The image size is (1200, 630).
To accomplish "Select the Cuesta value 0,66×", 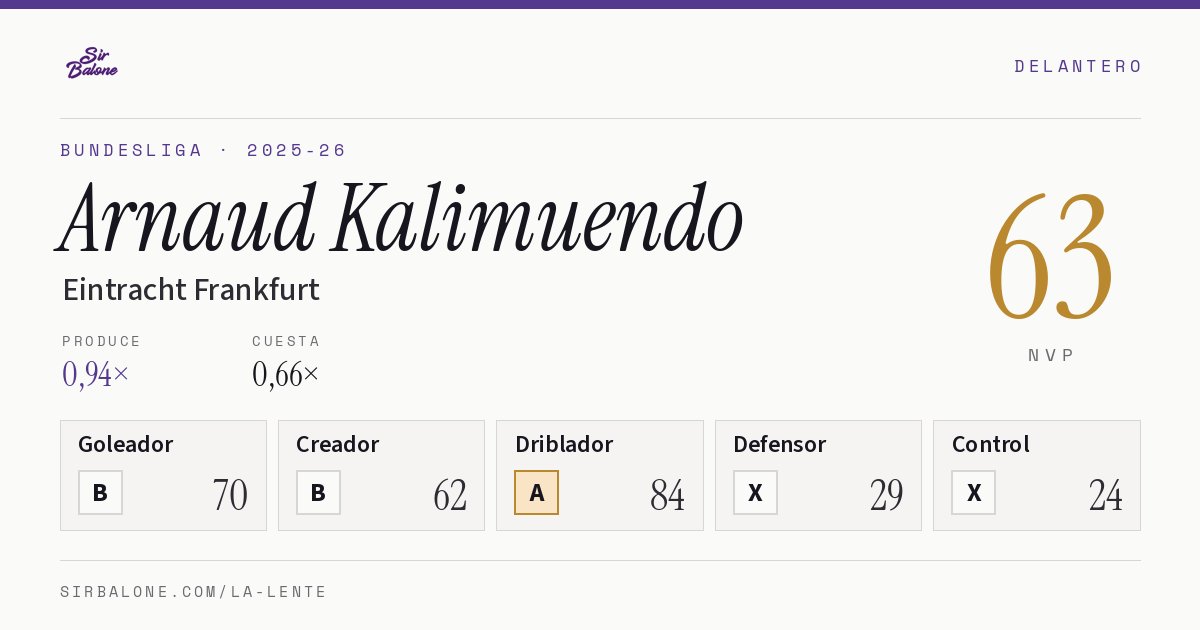I will click(286, 374).
